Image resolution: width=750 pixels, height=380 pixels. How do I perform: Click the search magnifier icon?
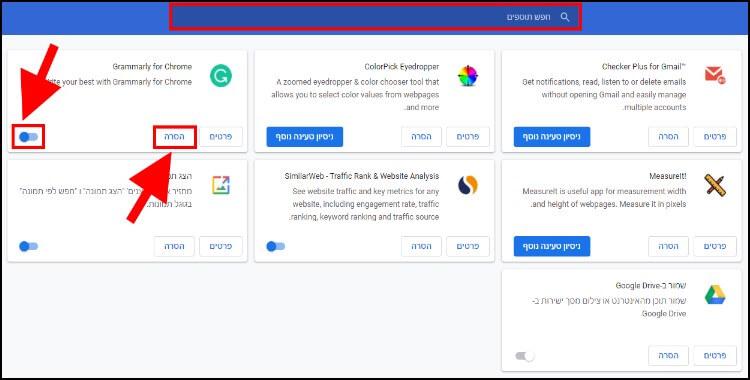pos(565,17)
